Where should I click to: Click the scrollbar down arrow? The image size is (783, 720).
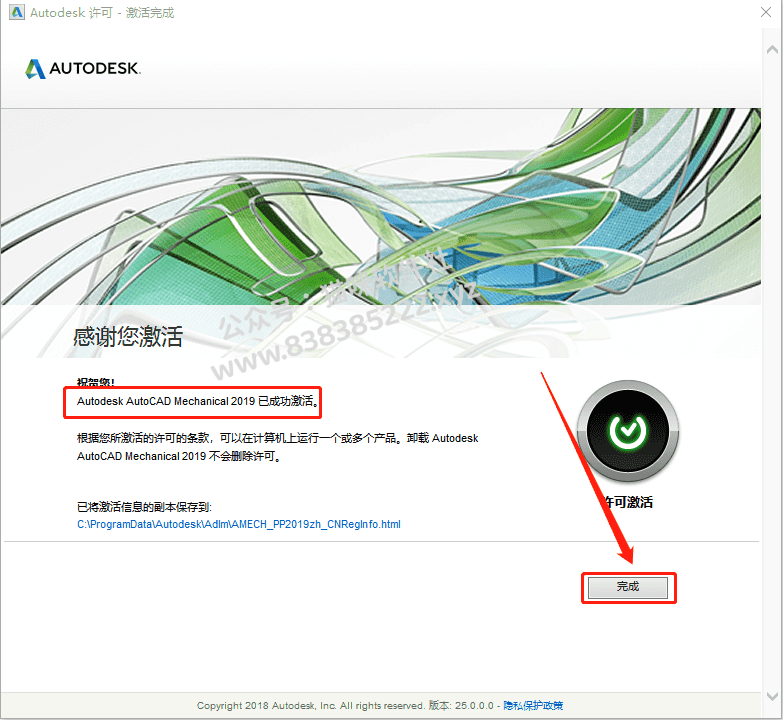pos(772,696)
